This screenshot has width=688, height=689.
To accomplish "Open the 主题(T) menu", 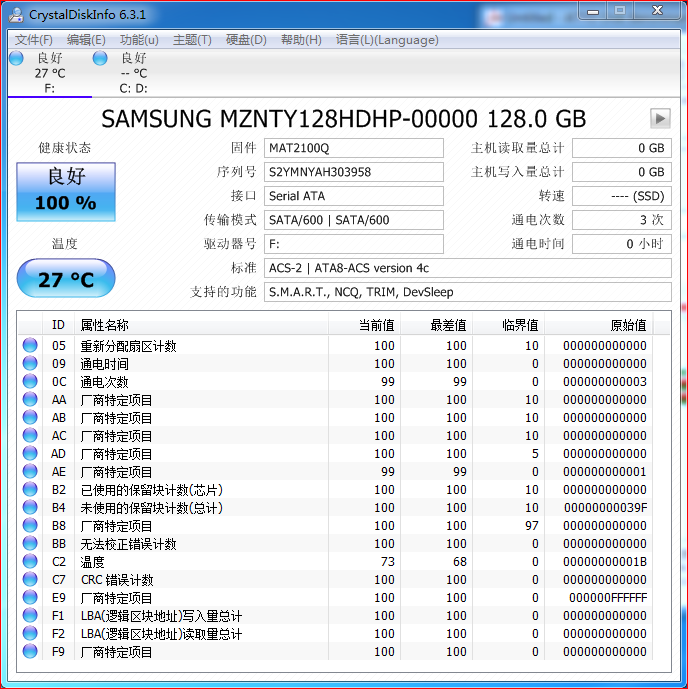I will [192, 40].
